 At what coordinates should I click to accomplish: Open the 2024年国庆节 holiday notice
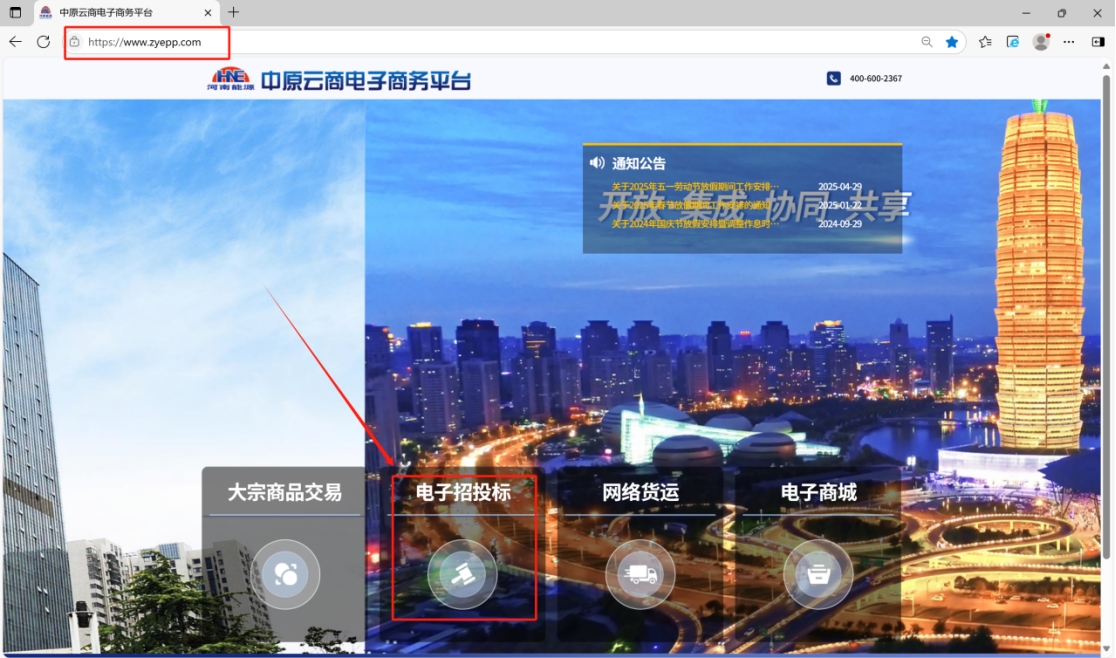click(x=695, y=223)
